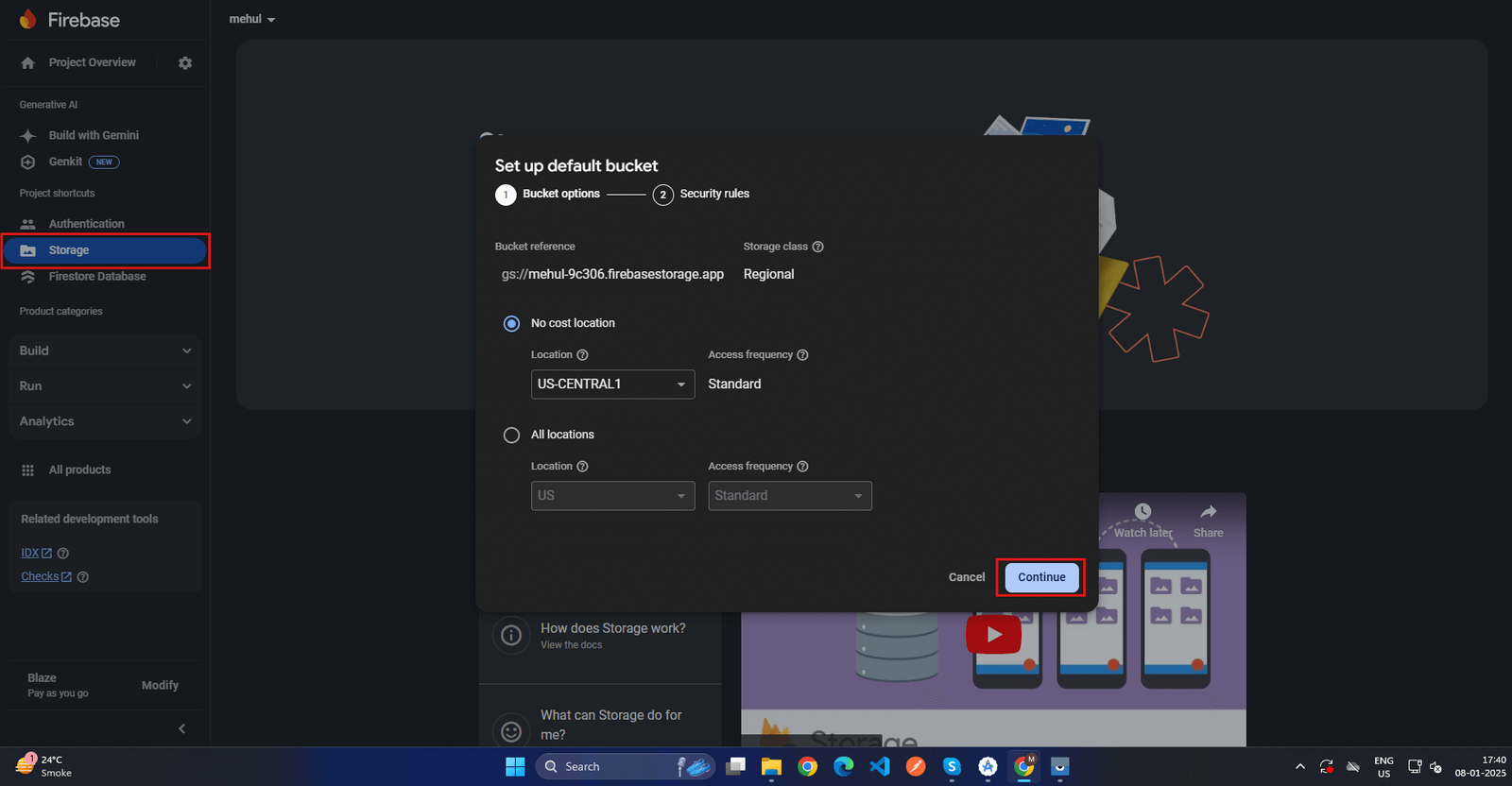Screen dimensions: 1512x786
Task: Expand the Analytics category
Action: tap(104, 421)
